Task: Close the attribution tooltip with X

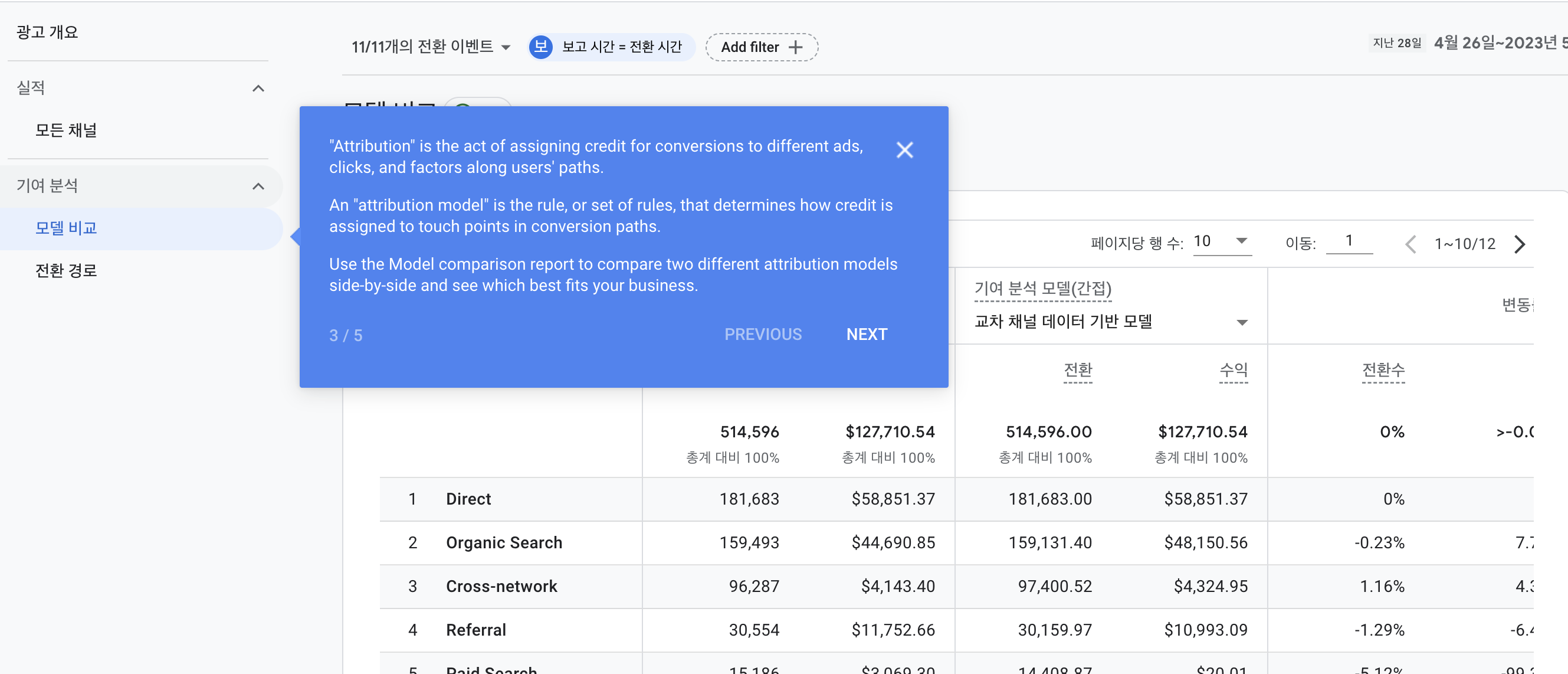Action: (904, 150)
